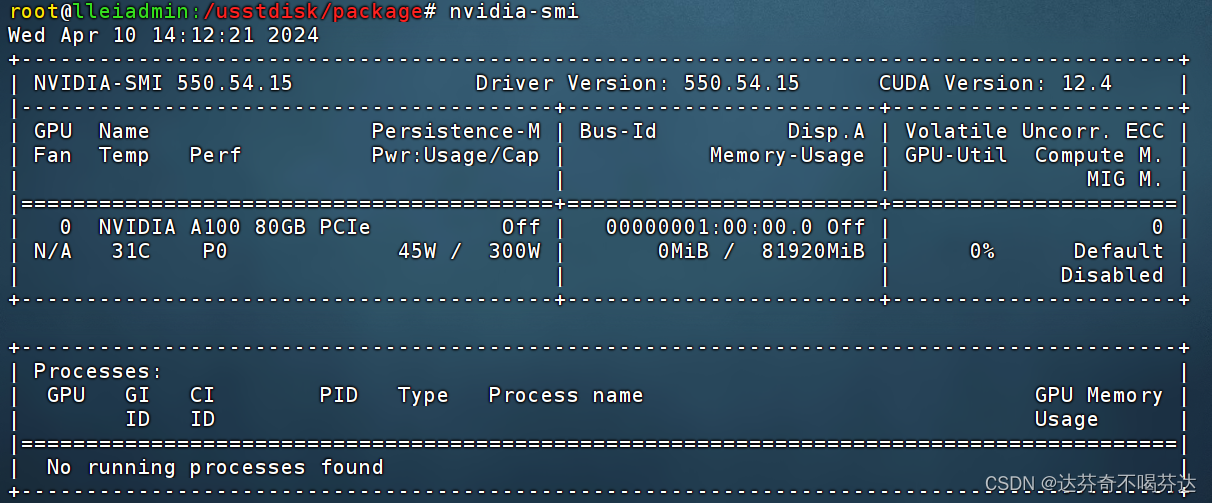
Task: Click the Bus-Id column header
Action: click(618, 131)
